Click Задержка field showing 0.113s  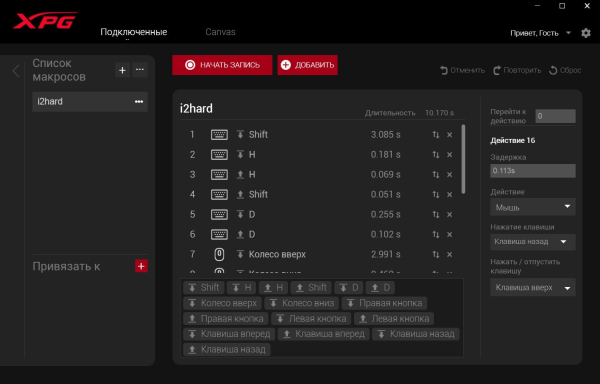click(533, 171)
